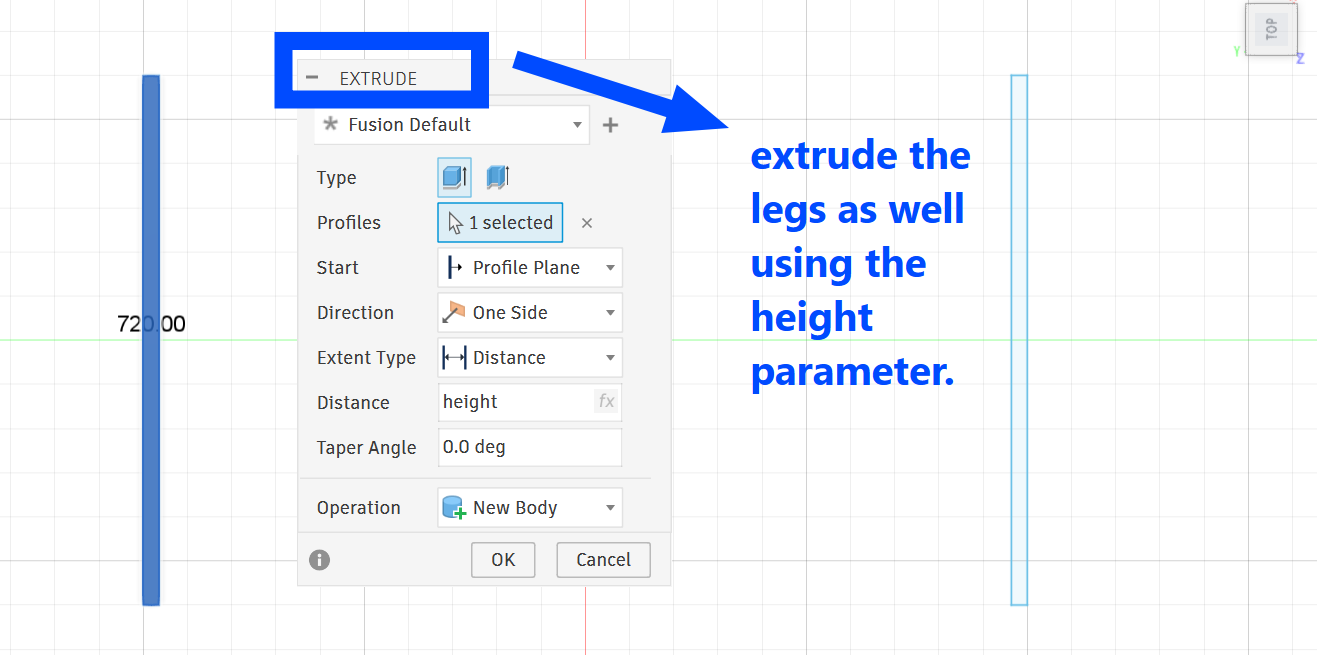Click the Taper Angle input field
Viewport: 1317px width, 655px height.
[530, 447]
